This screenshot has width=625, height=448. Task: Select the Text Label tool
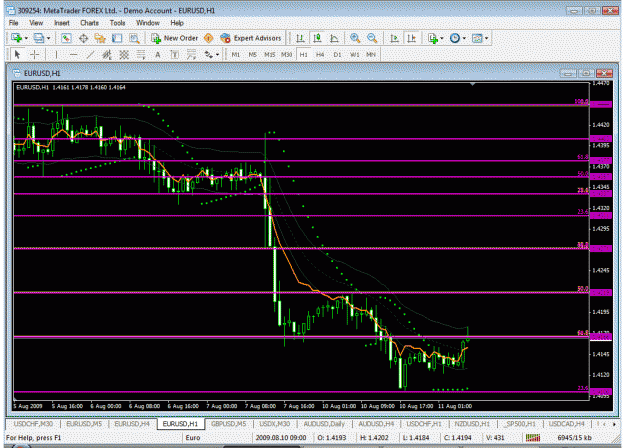175,55
